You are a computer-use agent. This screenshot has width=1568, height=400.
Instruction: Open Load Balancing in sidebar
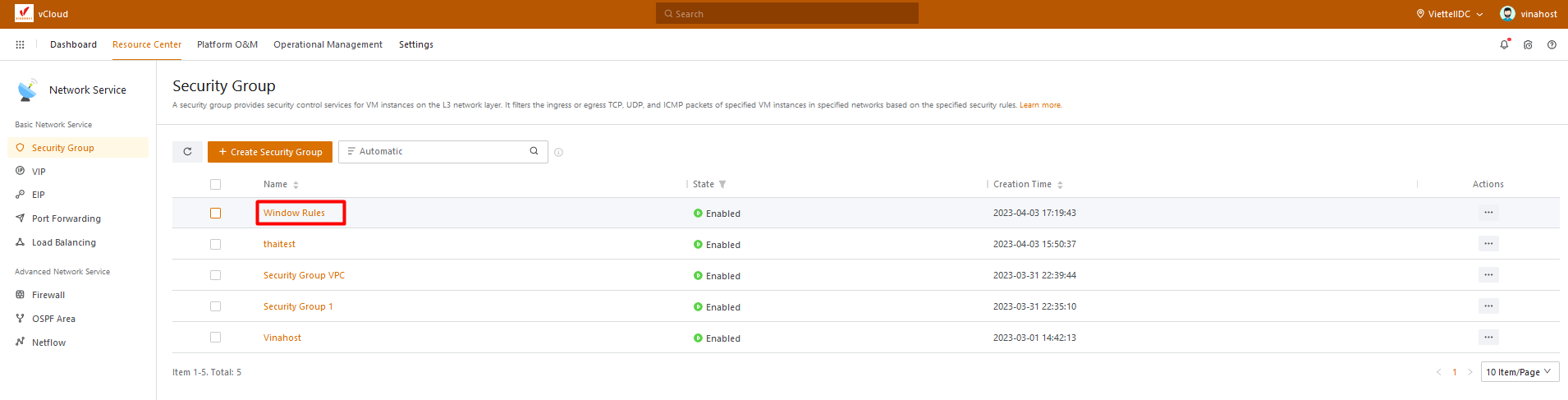pyautogui.click(x=63, y=242)
